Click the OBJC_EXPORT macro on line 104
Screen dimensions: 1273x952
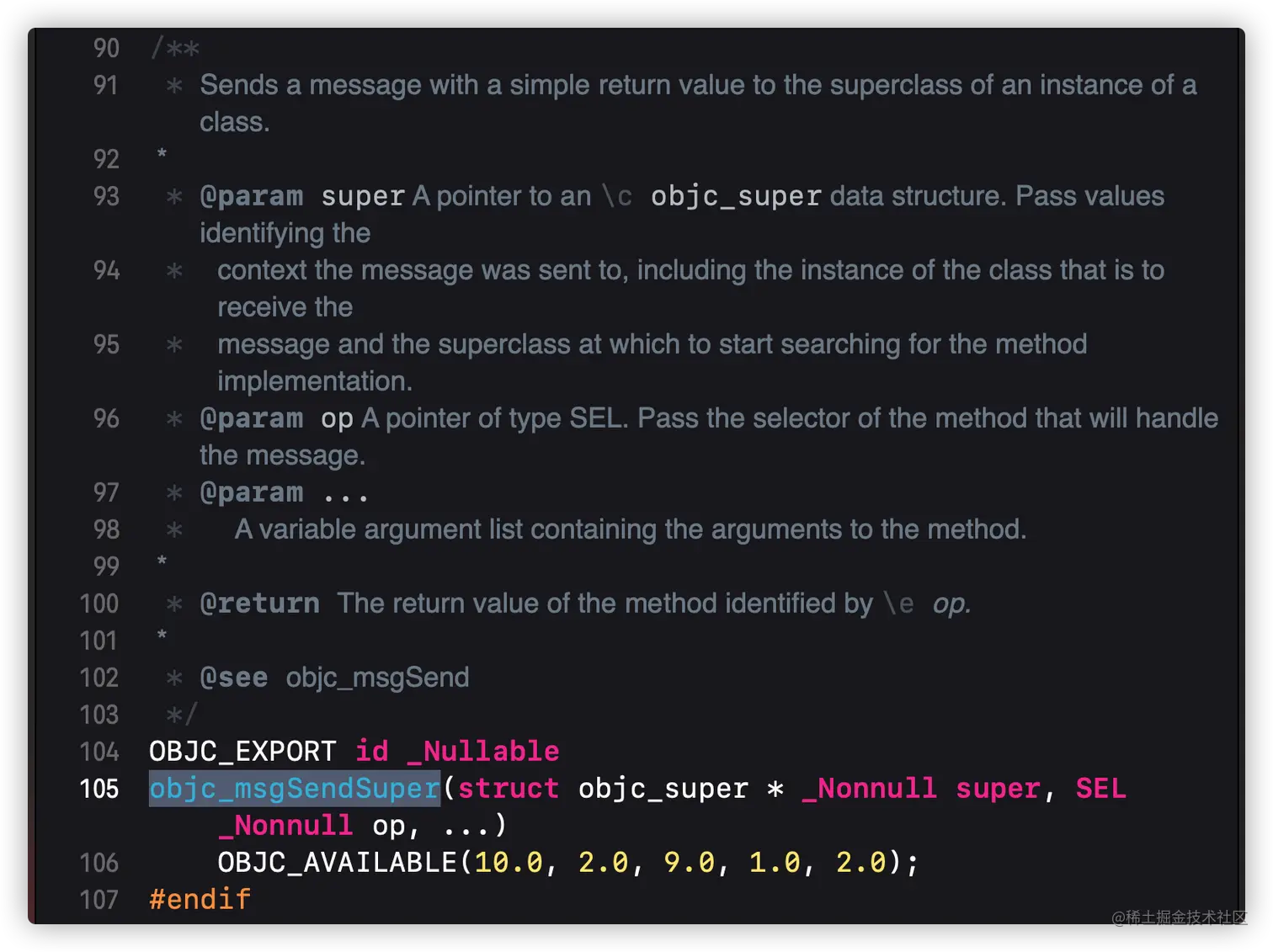pyautogui.click(x=242, y=752)
